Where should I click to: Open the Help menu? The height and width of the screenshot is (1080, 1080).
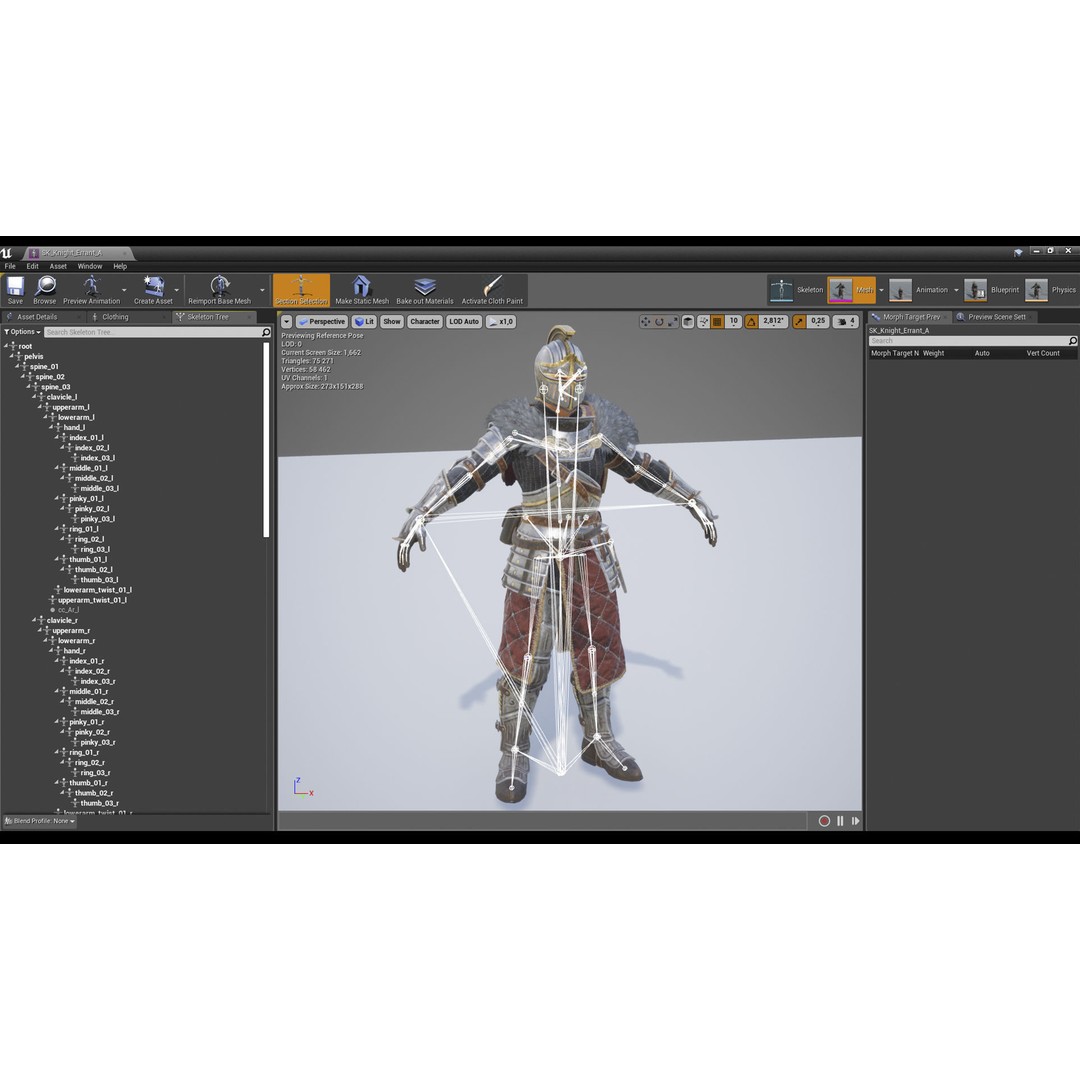point(120,266)
